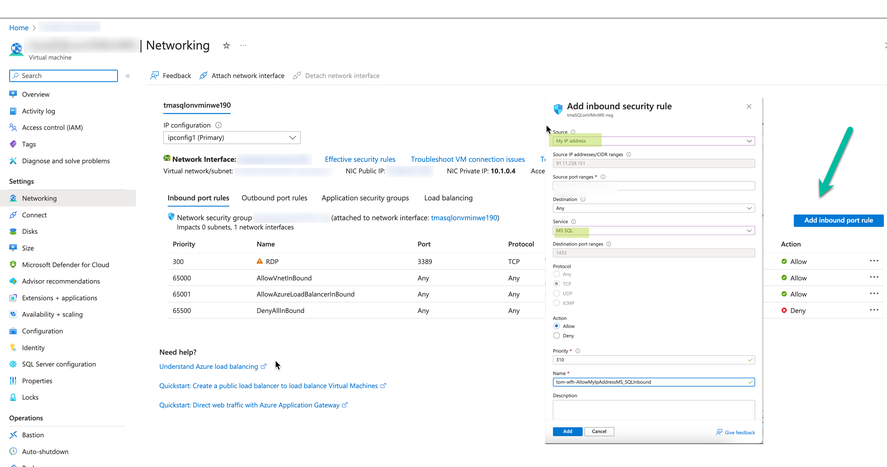
Task: Click Cancel in the security rule panel
Action: coord(599,431)
